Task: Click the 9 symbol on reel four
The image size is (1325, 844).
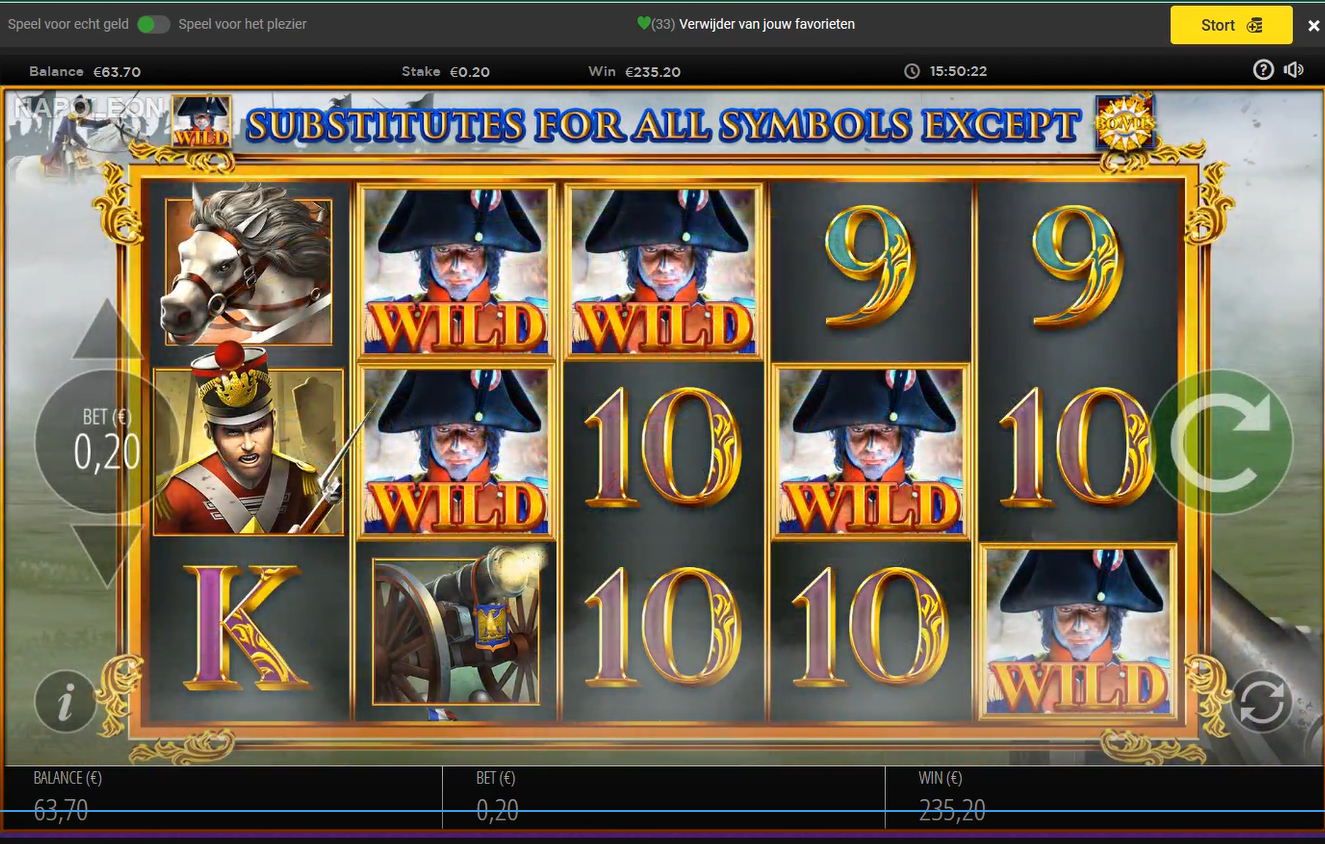Action: pos(868,269)
